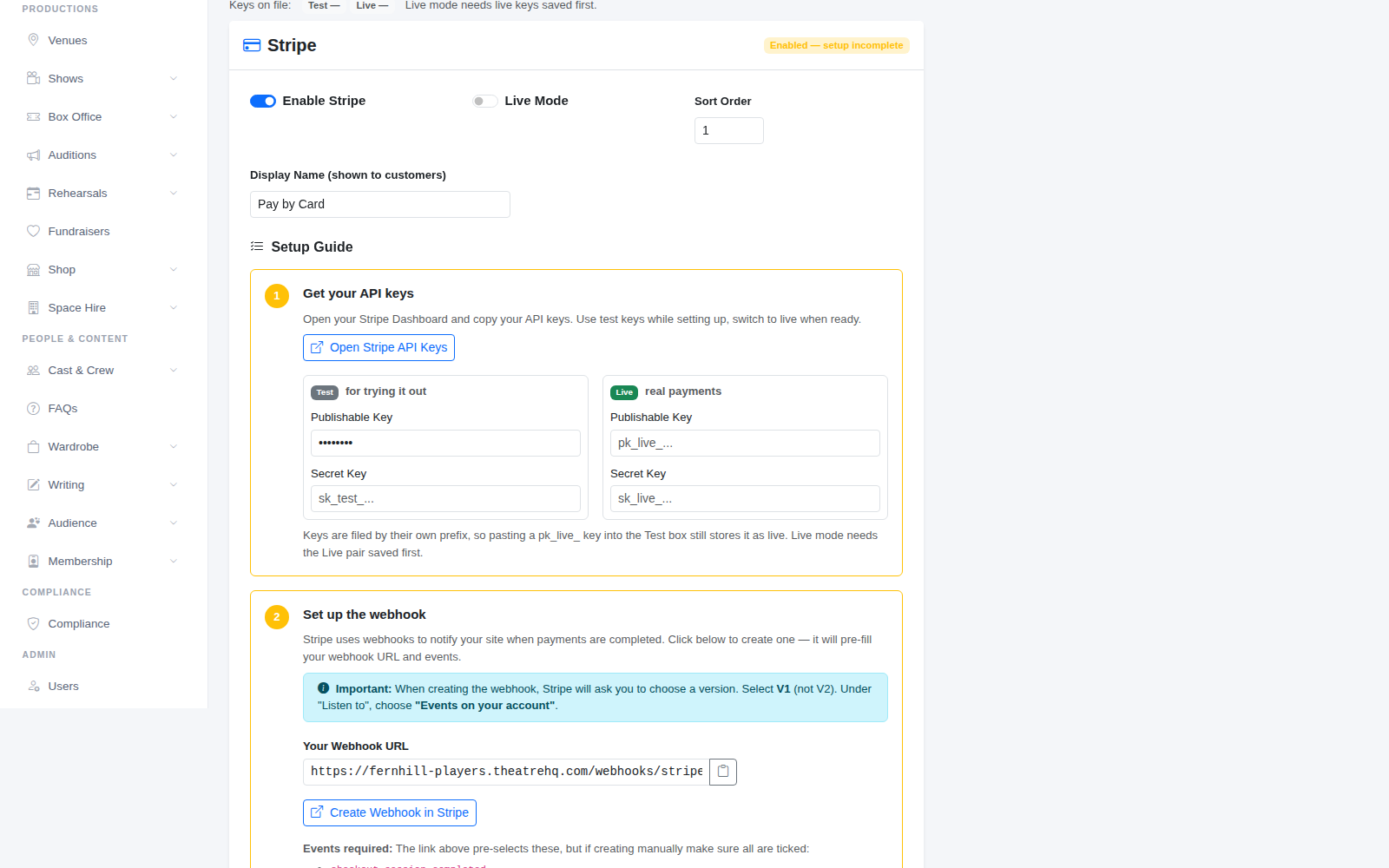The height and width of the screenshot is (868, 1389).
Task: Click the Shows sidebar icon
Action: point(33,78)
